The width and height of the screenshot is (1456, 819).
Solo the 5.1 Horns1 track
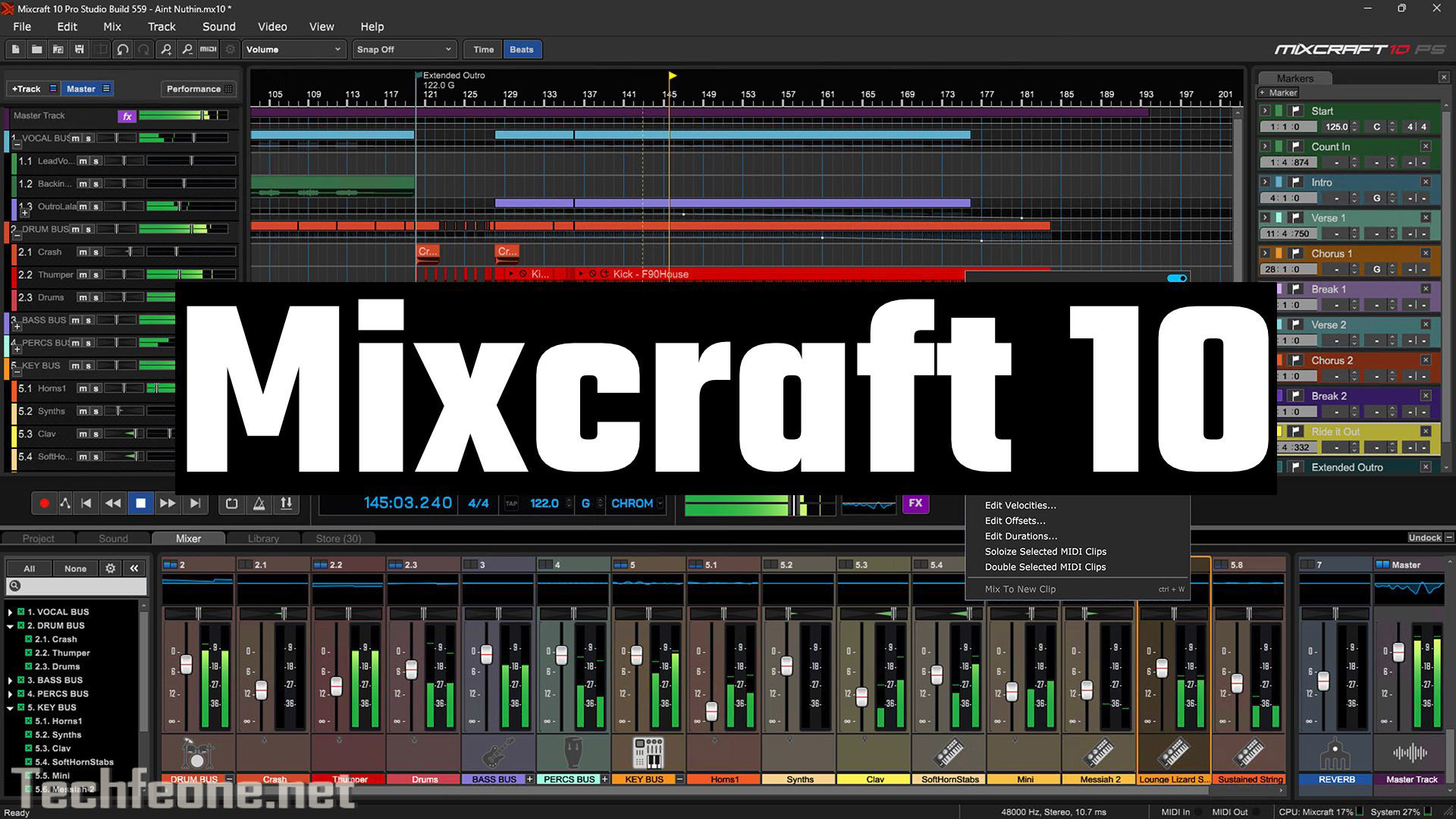[96, 388]
